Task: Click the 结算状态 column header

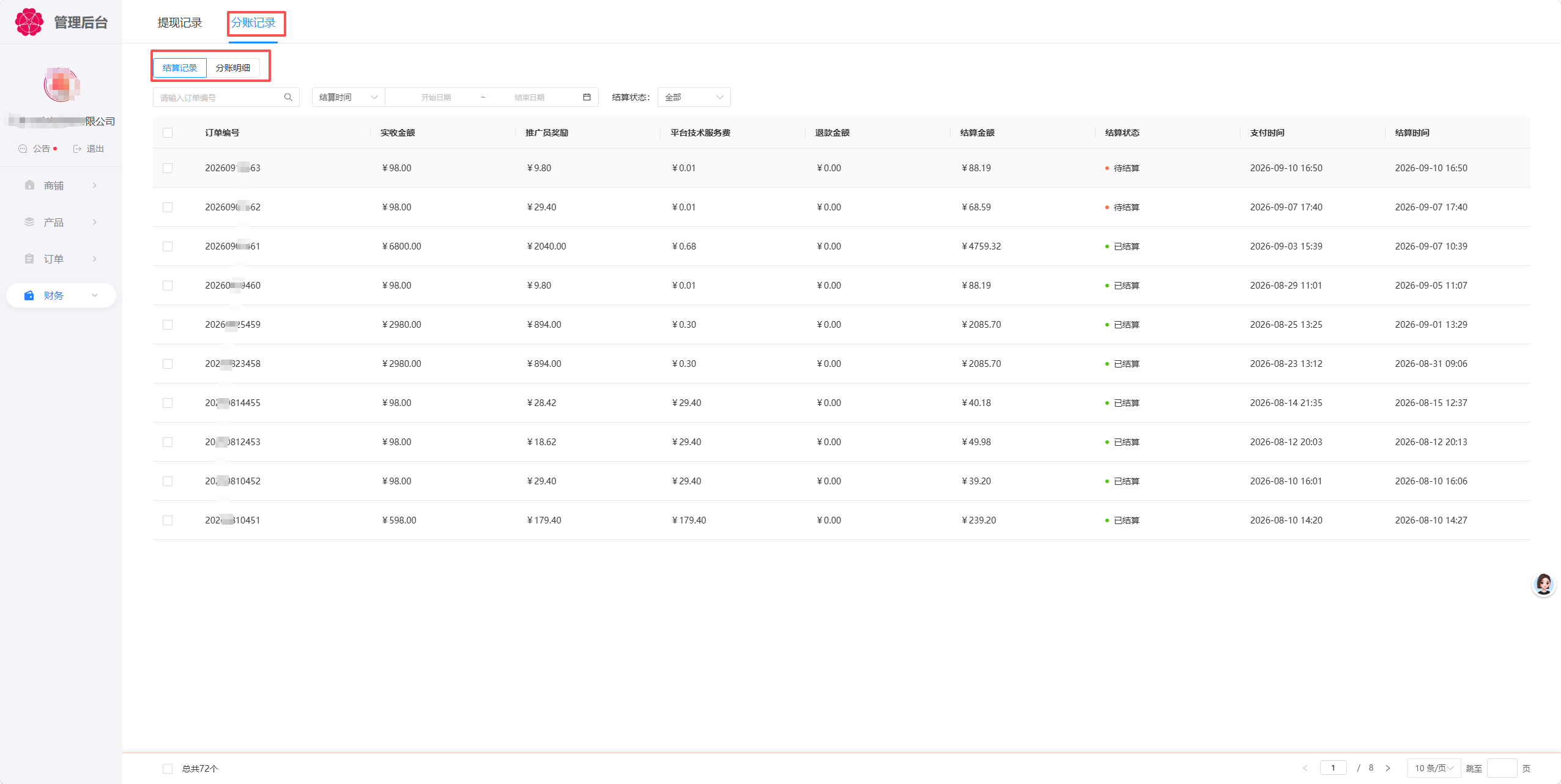Action: tap(1122, 133)
